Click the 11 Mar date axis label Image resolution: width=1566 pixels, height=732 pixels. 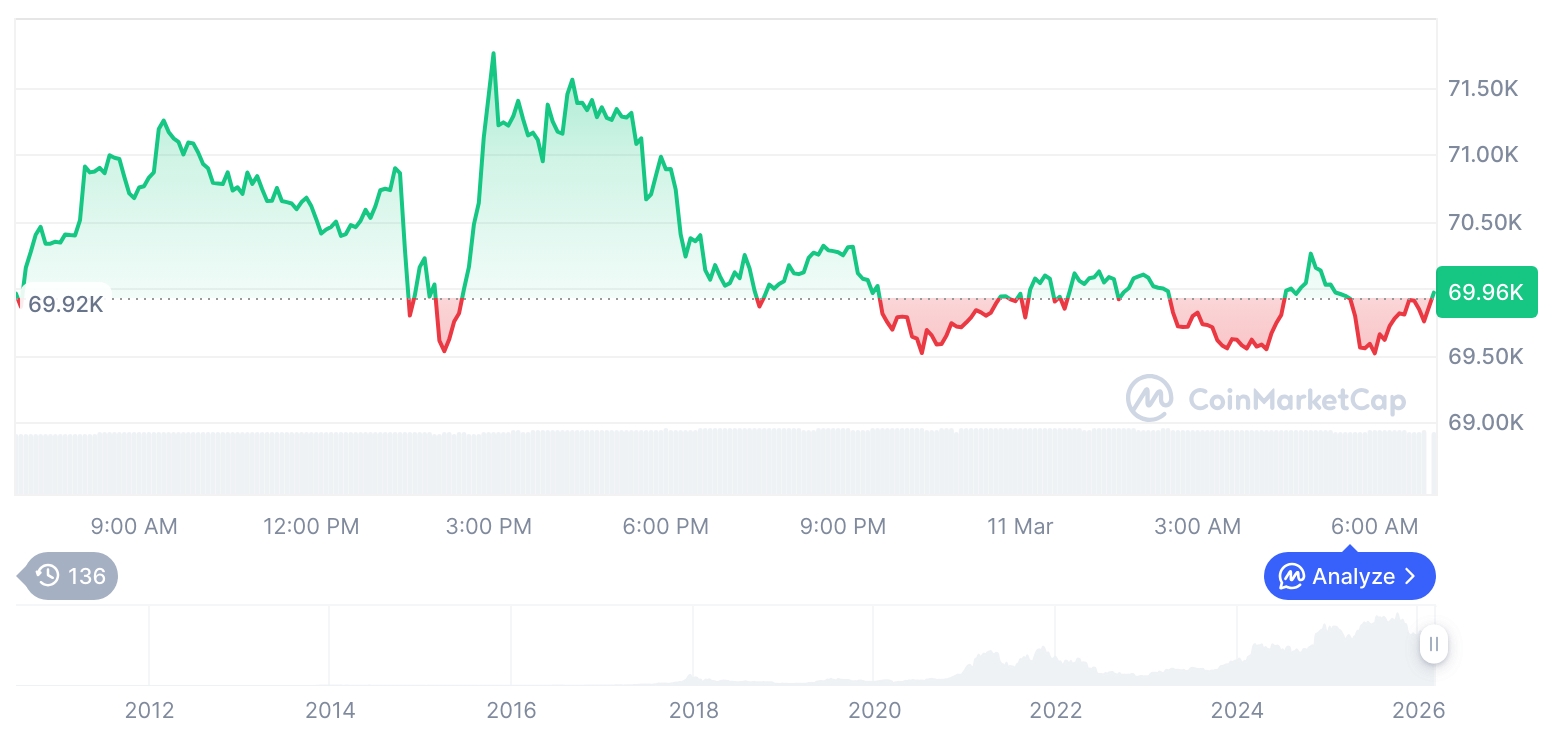pos(1020,526)
